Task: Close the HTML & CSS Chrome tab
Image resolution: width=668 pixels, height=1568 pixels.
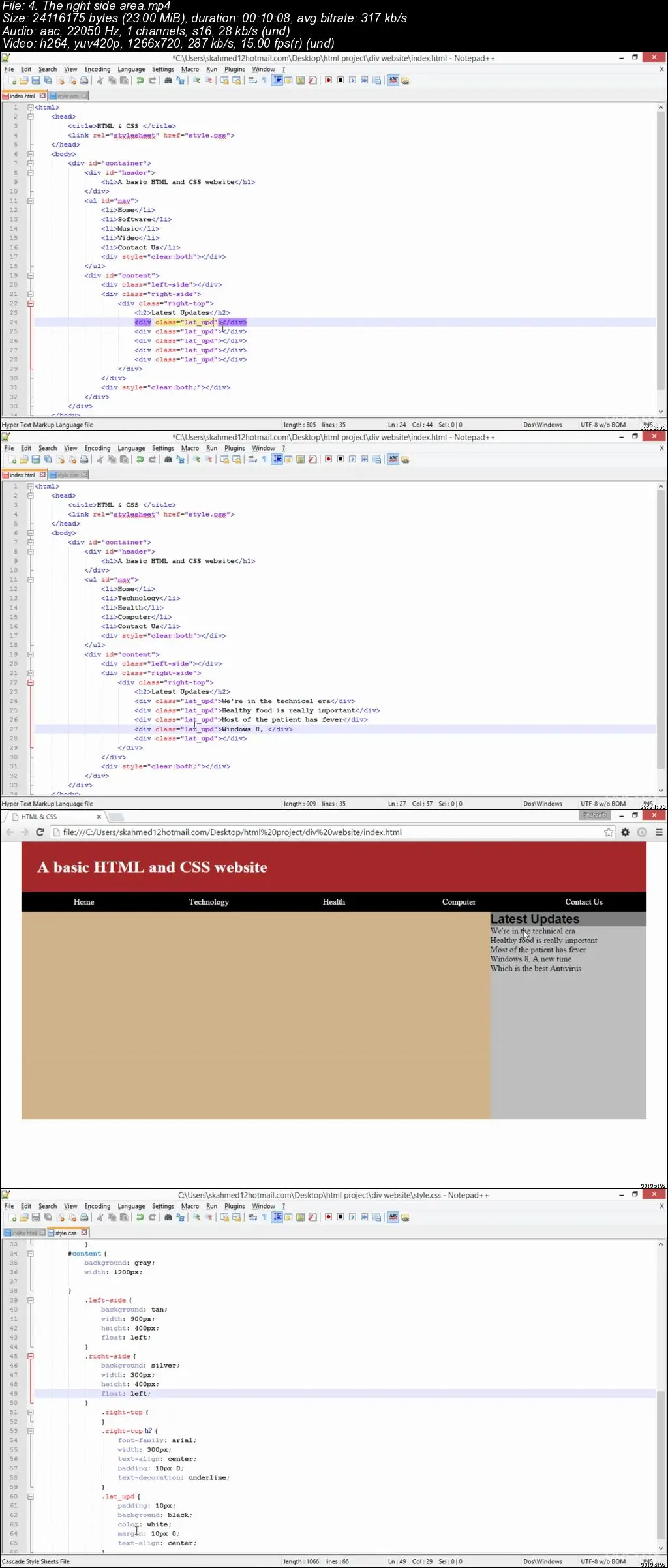Action: [99, 817]
